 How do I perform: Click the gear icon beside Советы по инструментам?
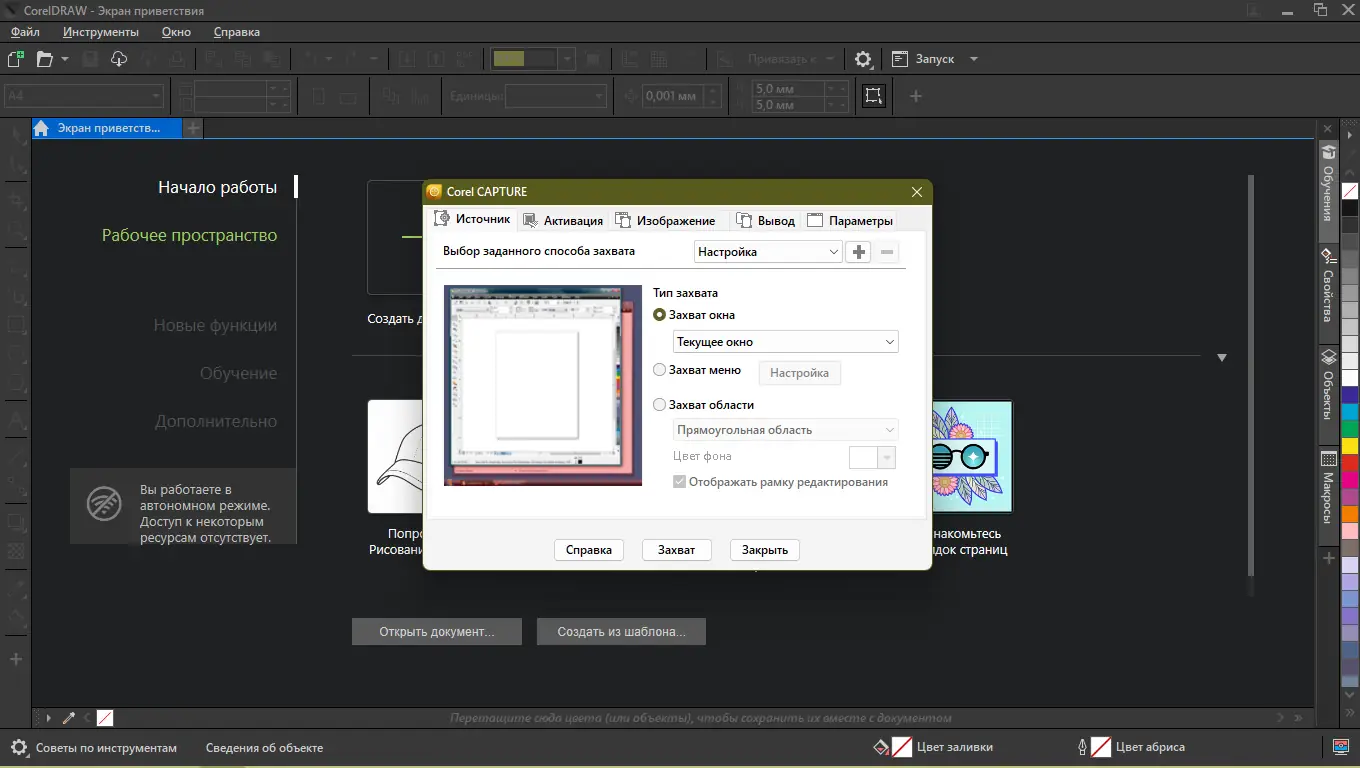tap(19, 747)
